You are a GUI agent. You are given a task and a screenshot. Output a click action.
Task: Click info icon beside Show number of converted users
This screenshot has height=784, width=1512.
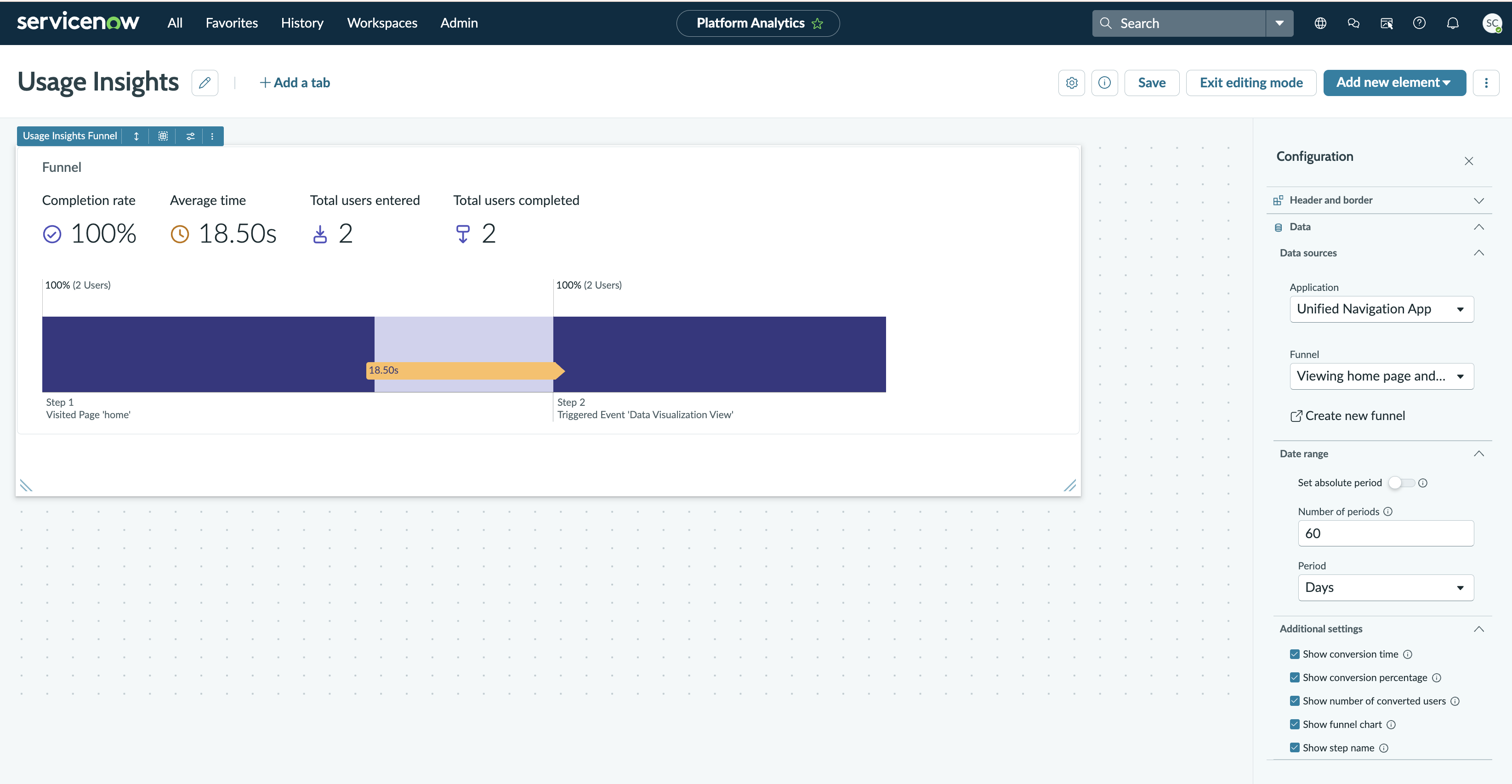point(1455,701)
